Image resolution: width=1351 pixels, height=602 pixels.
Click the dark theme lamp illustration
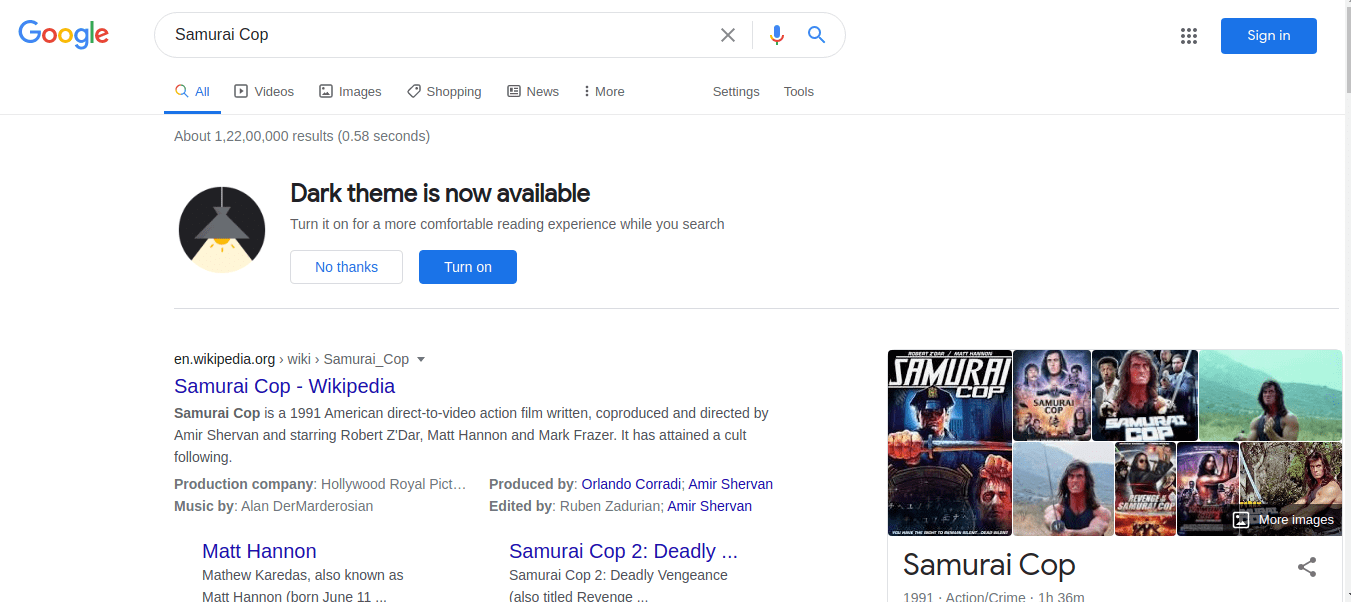(x=222, y=229)
